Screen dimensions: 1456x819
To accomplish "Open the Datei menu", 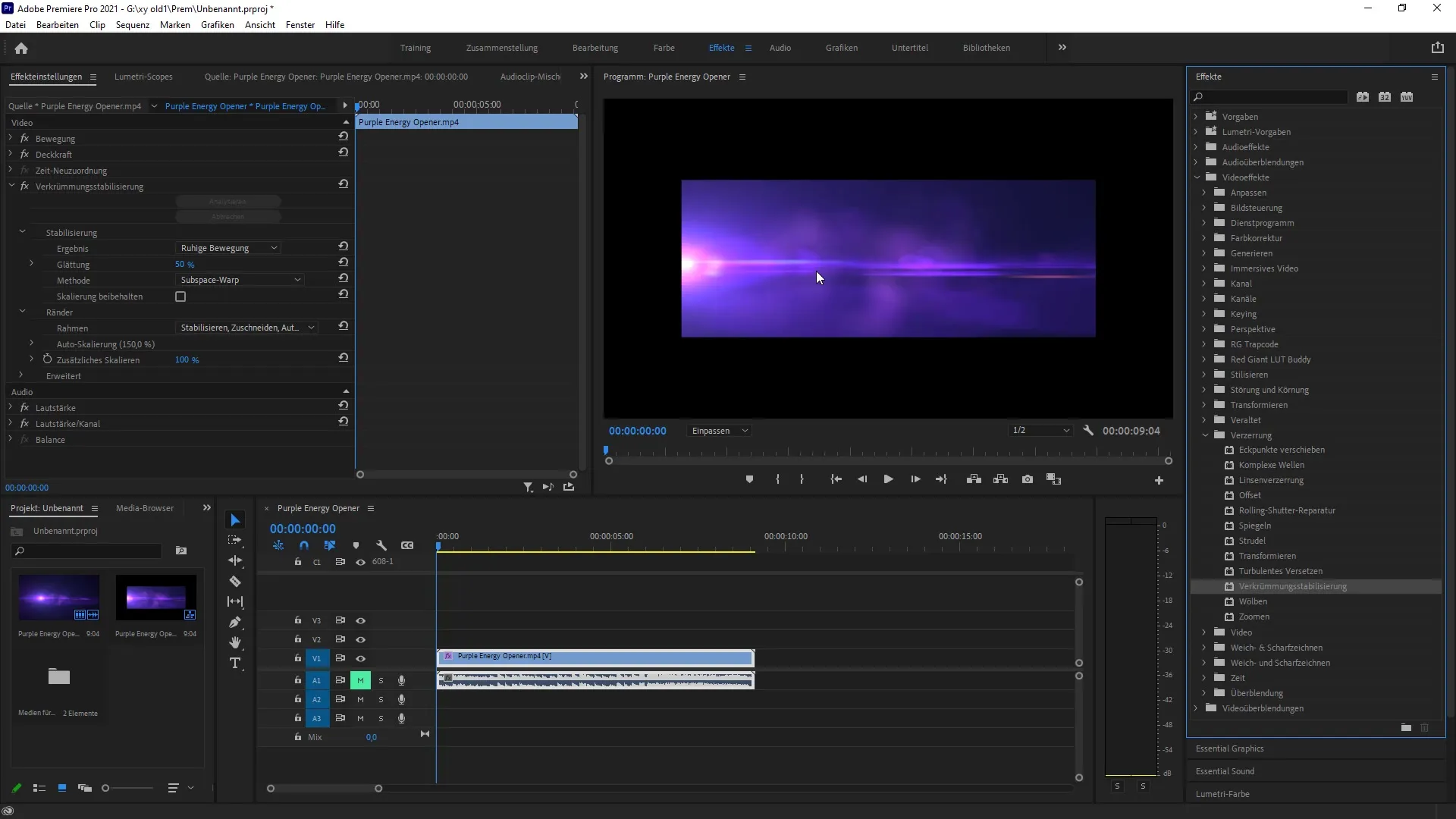I will 15,25.
